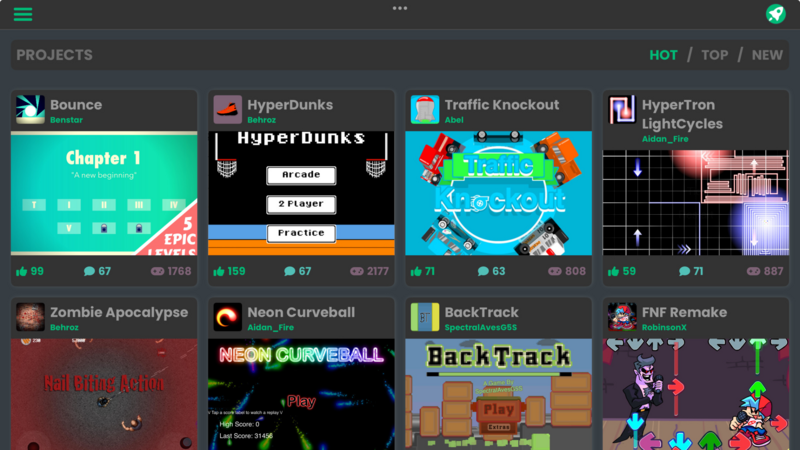The width and height of the screenshot is (800, 450).
Task: Open the HyperDunks title link
Action: pyautogui.click(x=290, y=105)
